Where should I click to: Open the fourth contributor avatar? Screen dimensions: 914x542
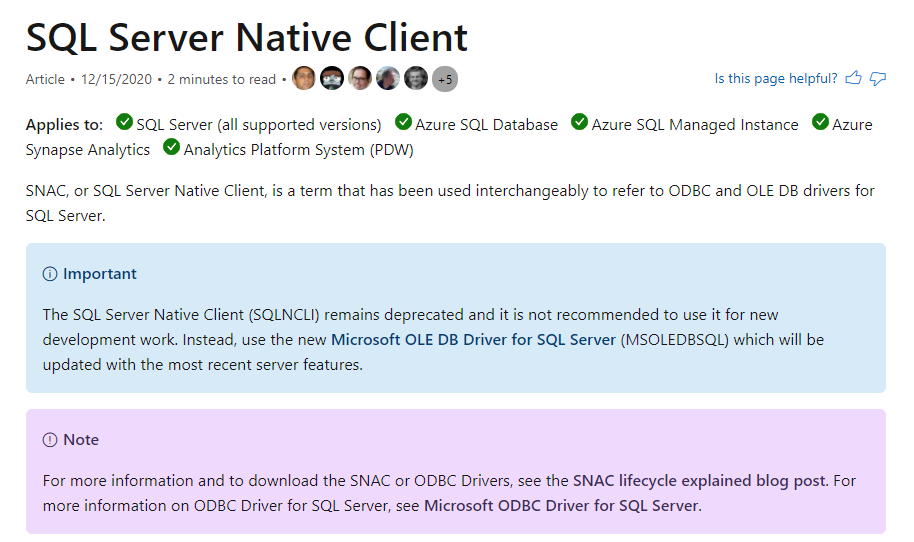388,78
